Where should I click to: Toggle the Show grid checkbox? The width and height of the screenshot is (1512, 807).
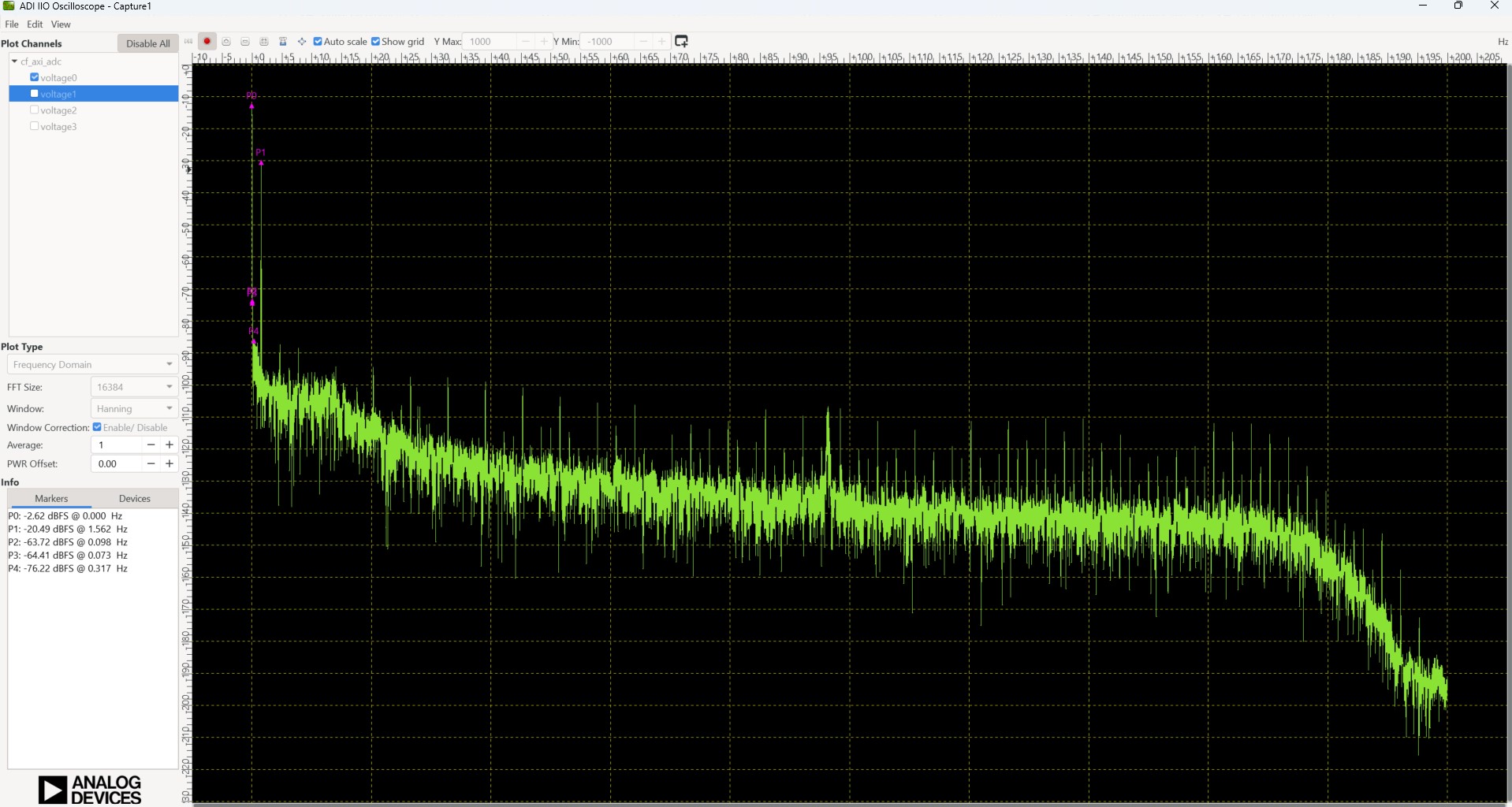pyautogui.click(x=376, y=42)
